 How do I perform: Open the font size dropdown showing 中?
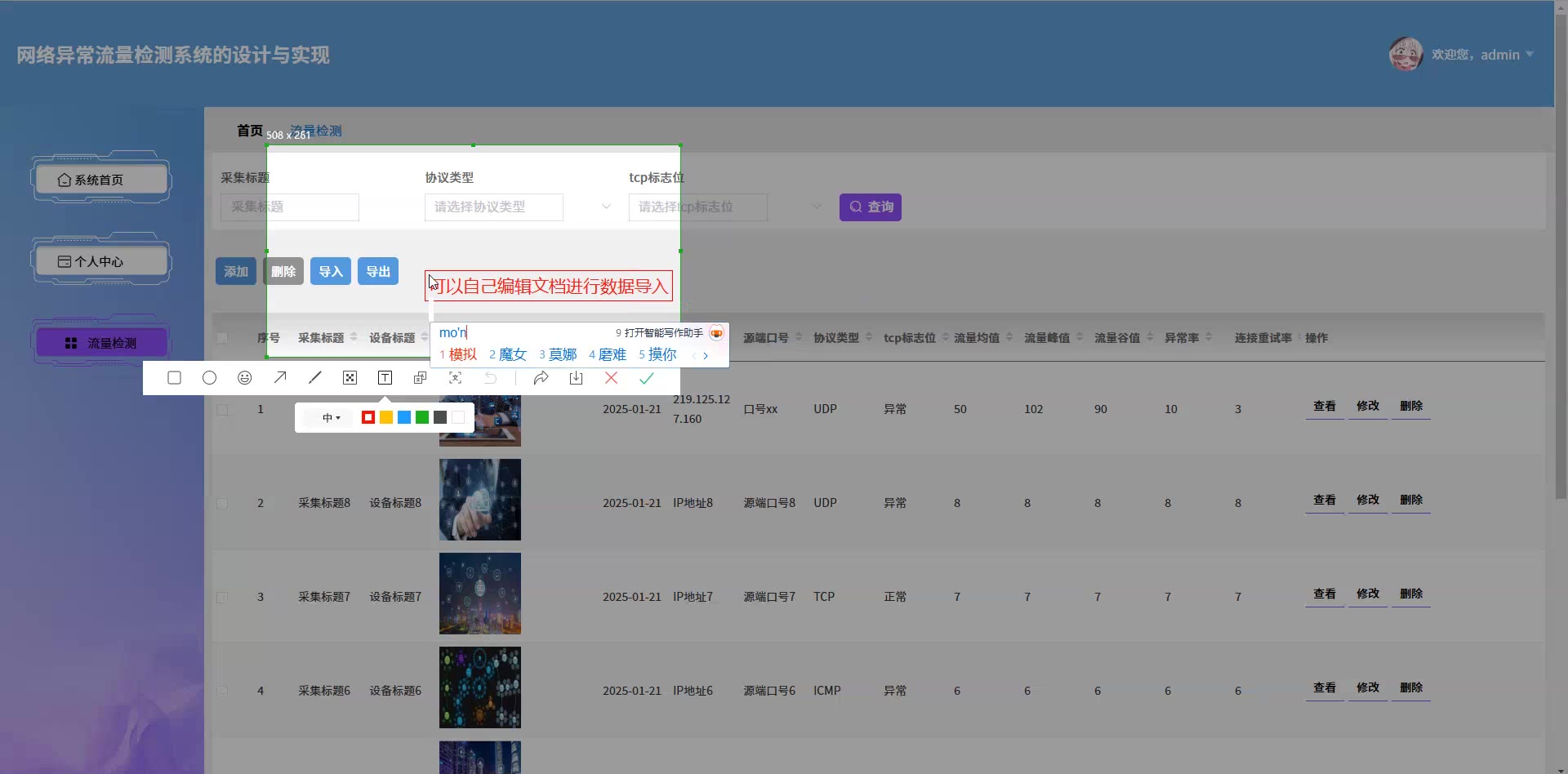click(x=331, y=418)
